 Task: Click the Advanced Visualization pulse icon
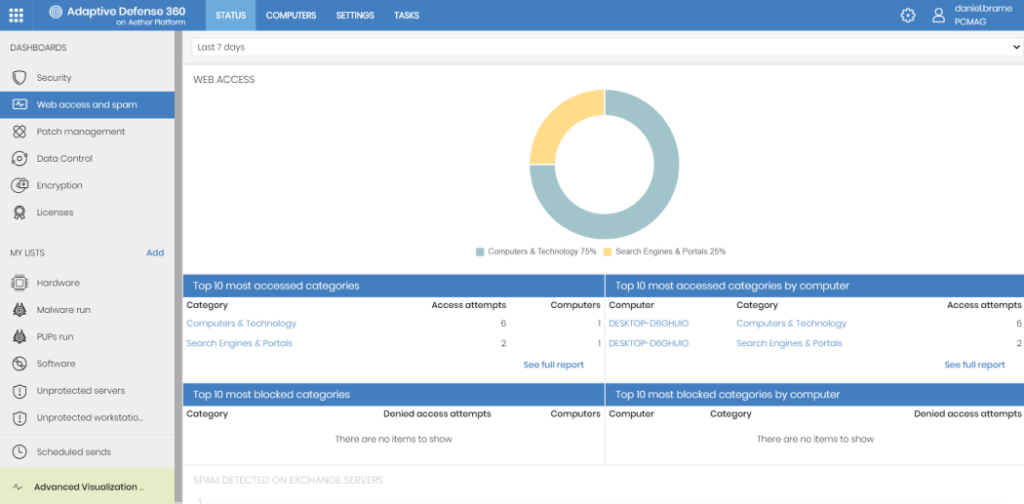(18, 487)
